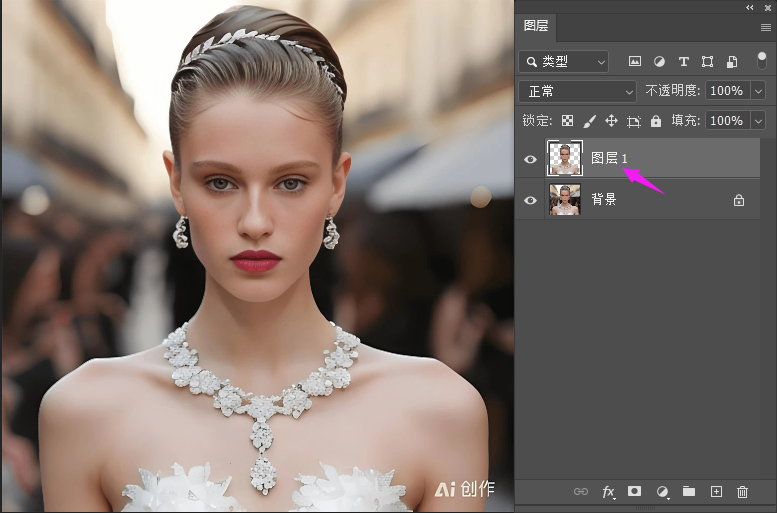Hide the 背景 layer eye
Viewport: 777px width, 513px height.
530,200
